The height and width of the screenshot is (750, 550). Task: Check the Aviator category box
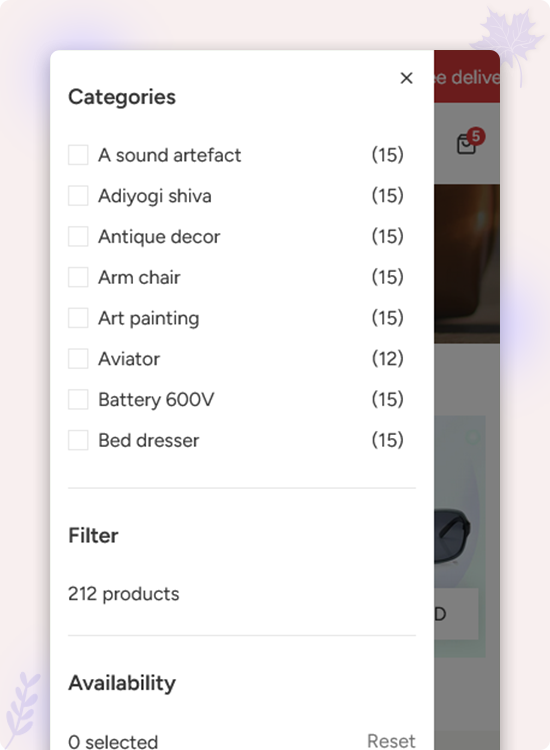[78, 359]
